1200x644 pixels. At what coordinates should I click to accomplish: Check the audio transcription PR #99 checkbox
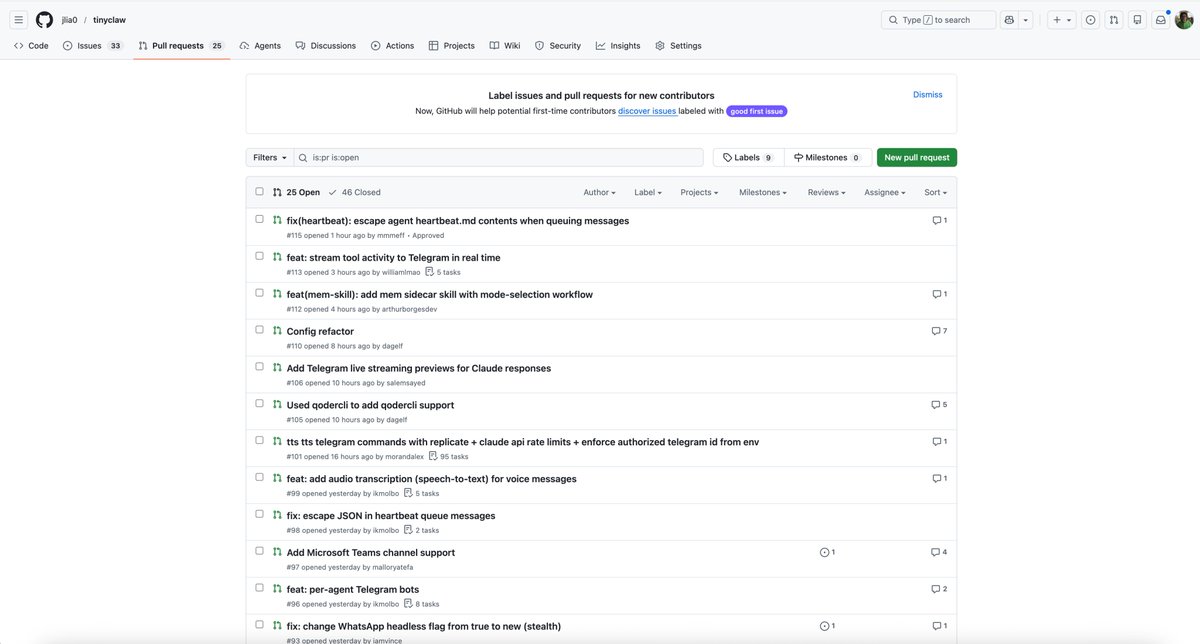pos(259,478)
